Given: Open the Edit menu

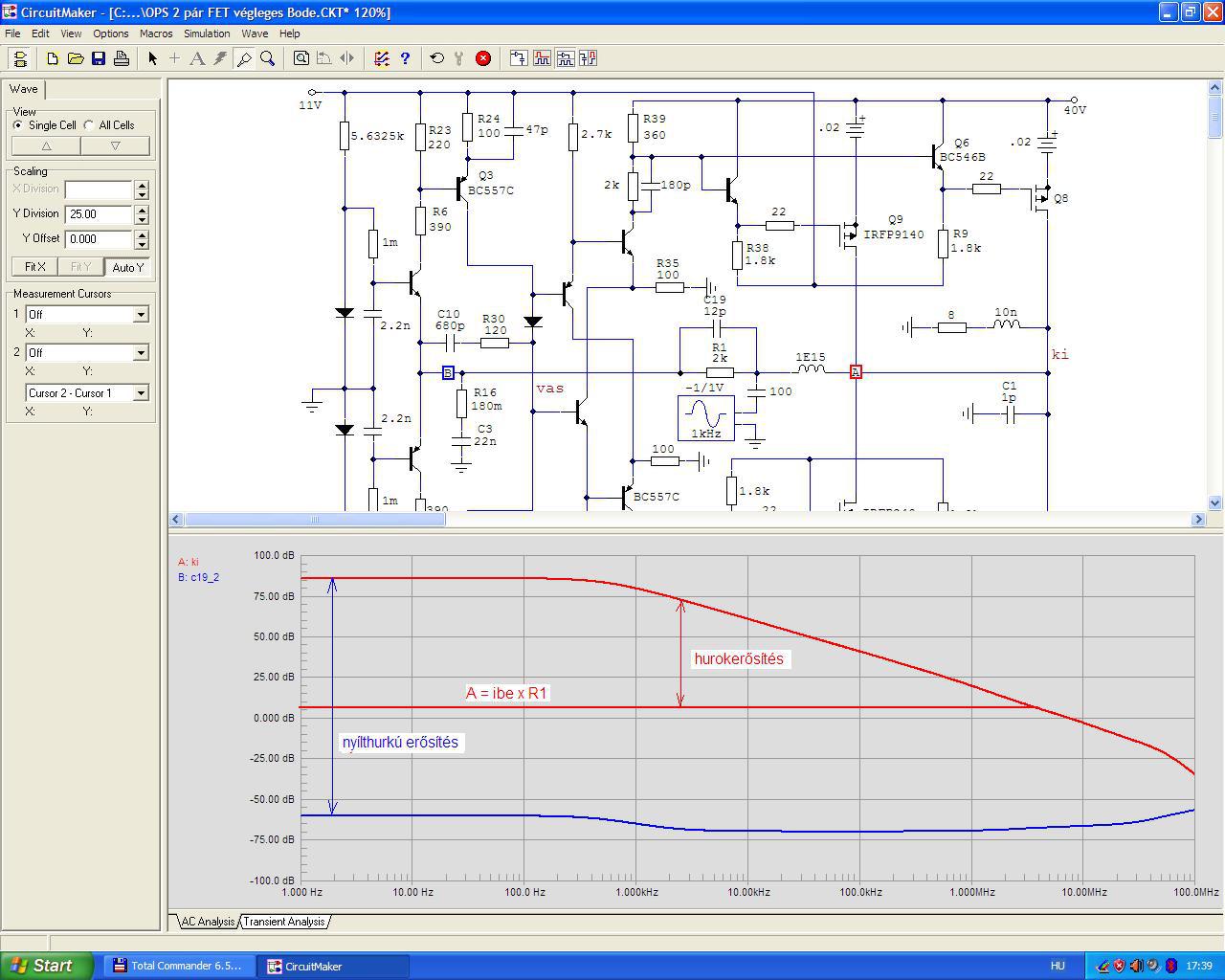Looking at the screenshot, I should click(40, 33).
